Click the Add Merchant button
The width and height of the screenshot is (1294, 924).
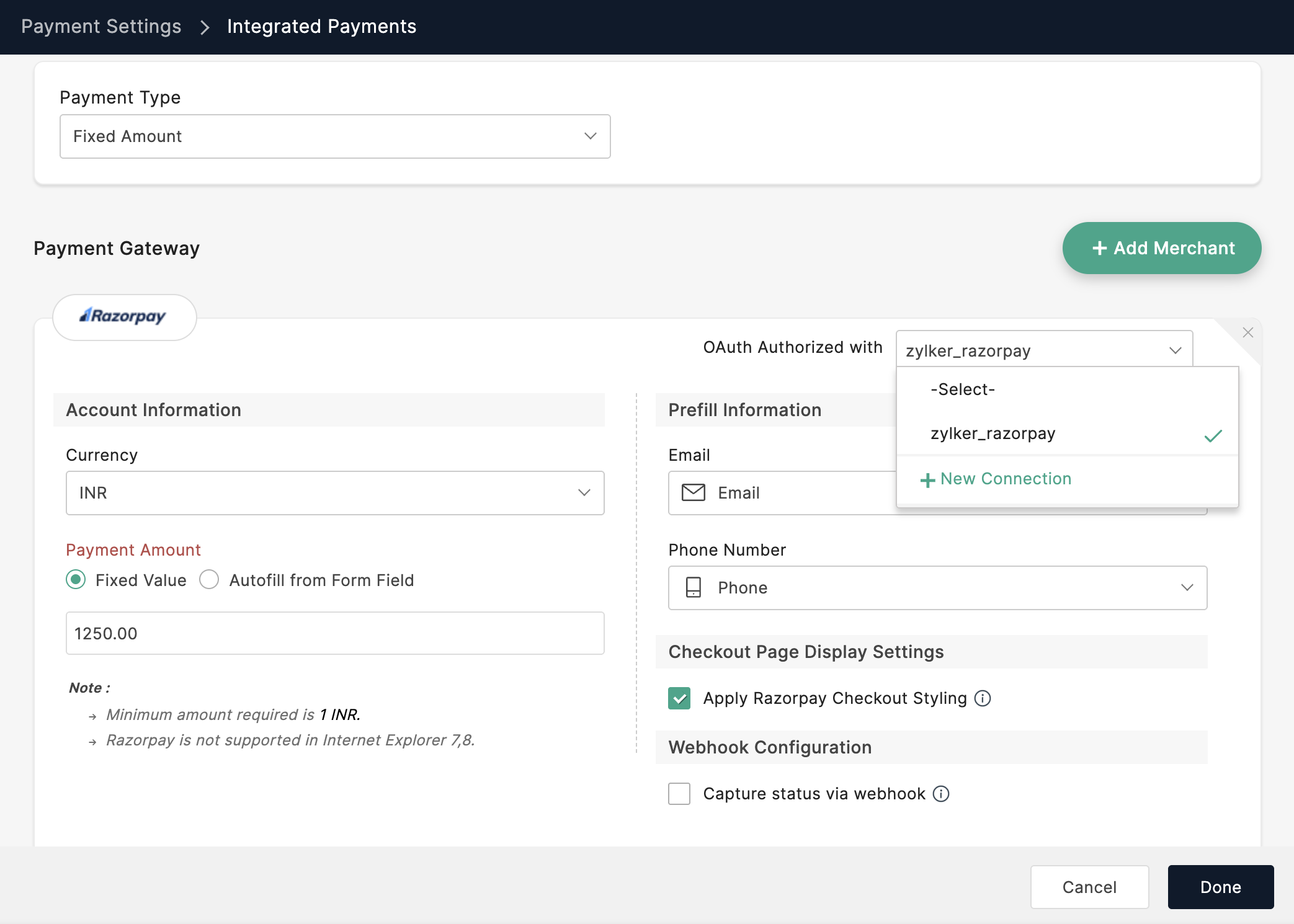1161,248
